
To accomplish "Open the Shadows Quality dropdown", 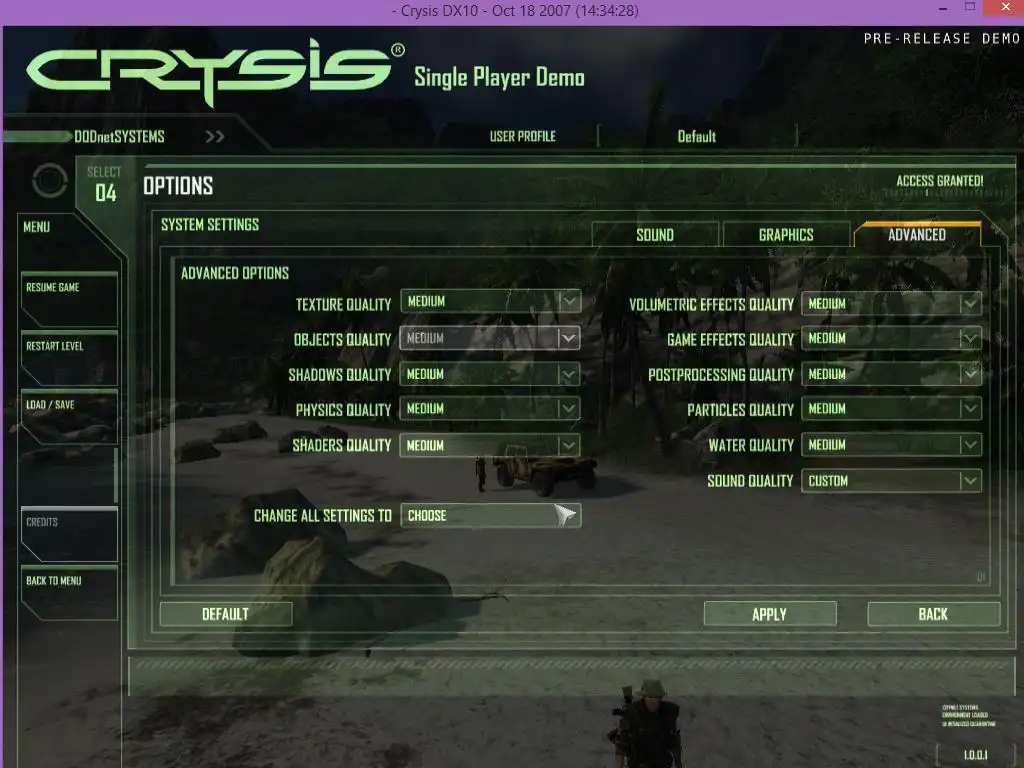I will [490, 374].
